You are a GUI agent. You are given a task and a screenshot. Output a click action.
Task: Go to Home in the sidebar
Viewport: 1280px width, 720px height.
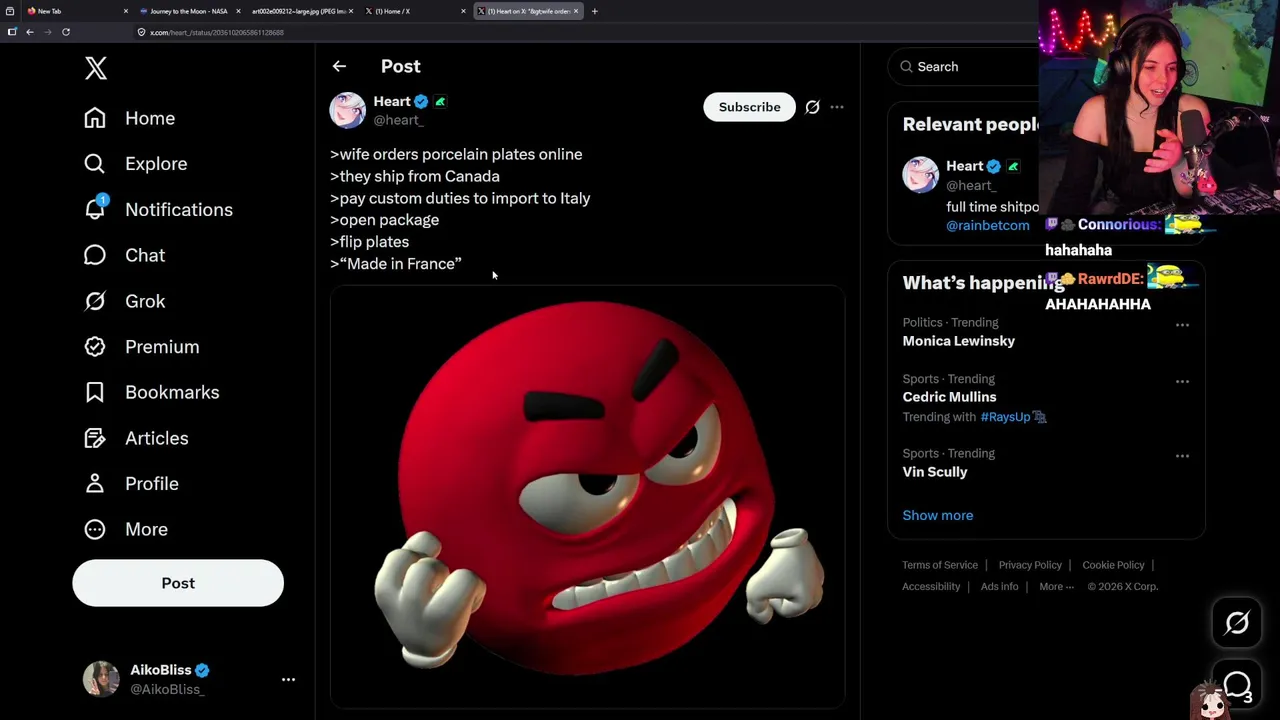[129, 118]
